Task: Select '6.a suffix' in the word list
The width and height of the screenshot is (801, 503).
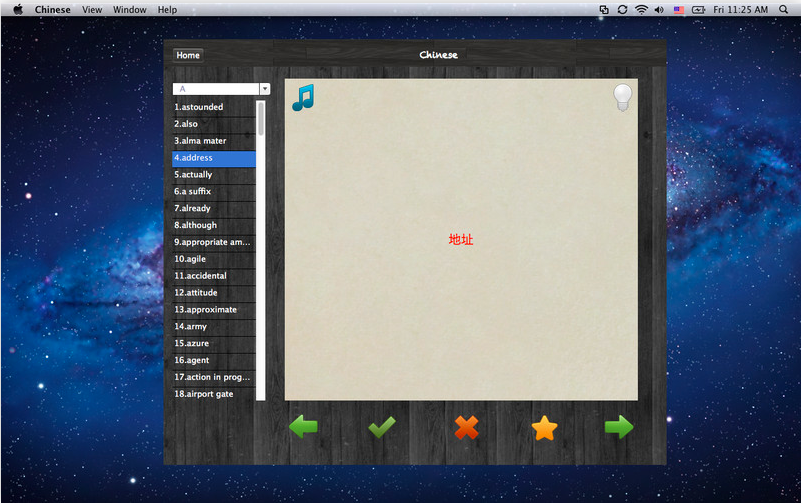Action: (214, 191)
